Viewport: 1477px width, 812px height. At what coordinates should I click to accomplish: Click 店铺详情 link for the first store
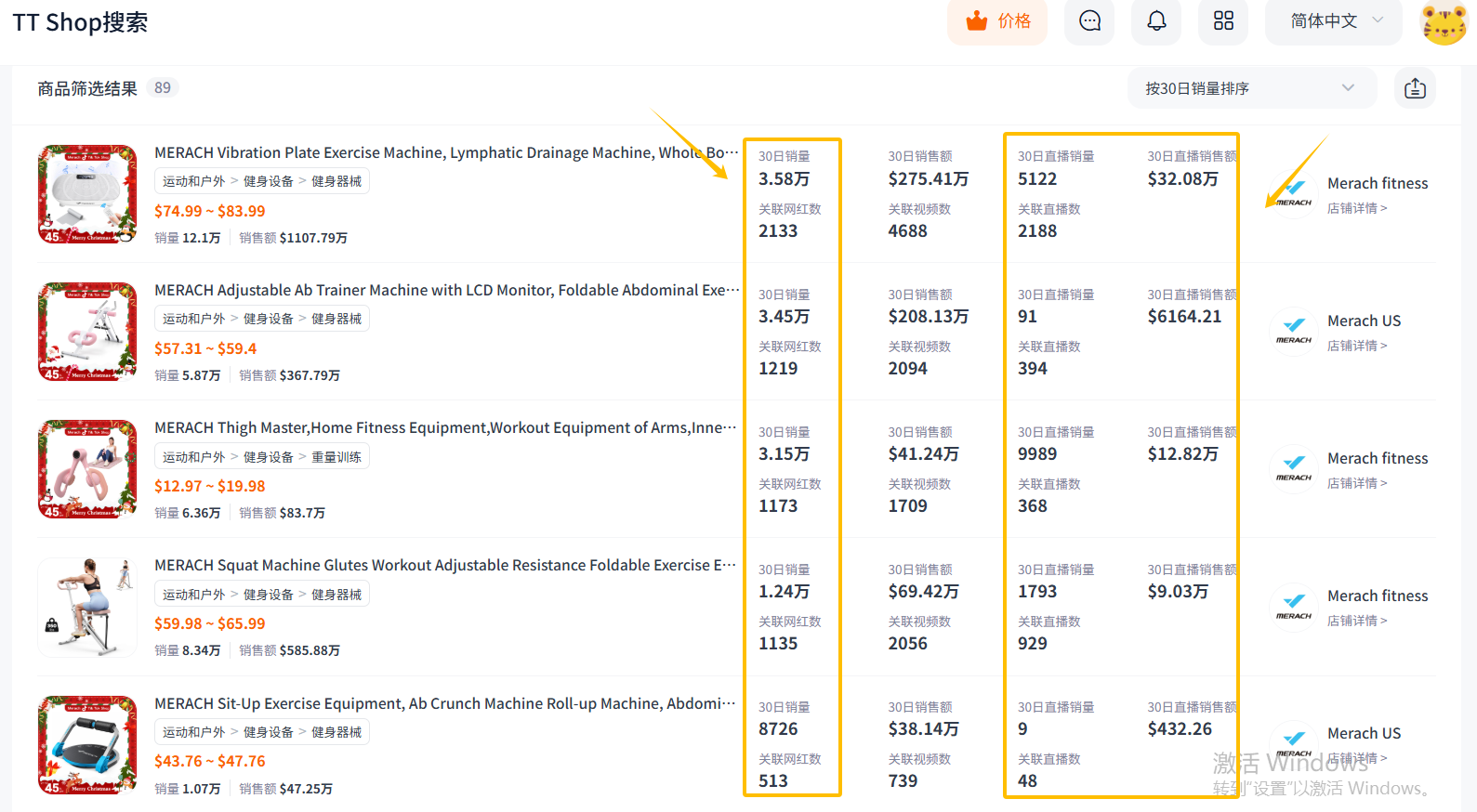1356,208
